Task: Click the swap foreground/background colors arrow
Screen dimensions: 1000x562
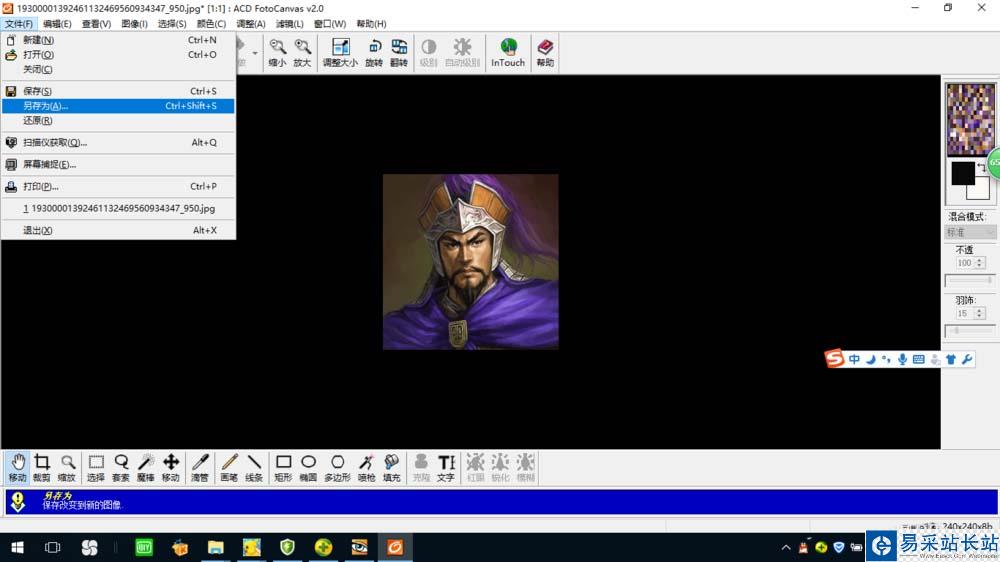Action: 981,168
